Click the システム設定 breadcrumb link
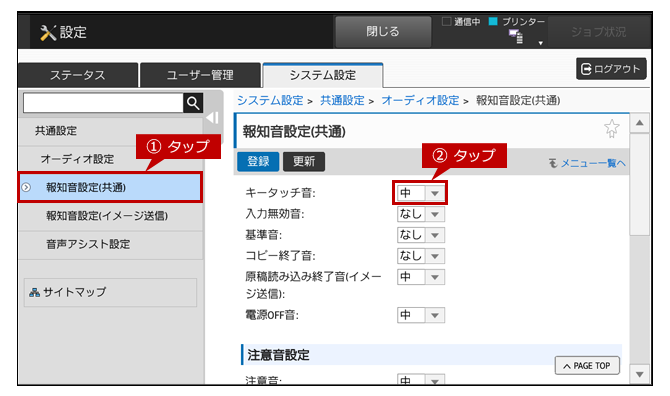This screenshot has height=396, width=670. [270, 101]
